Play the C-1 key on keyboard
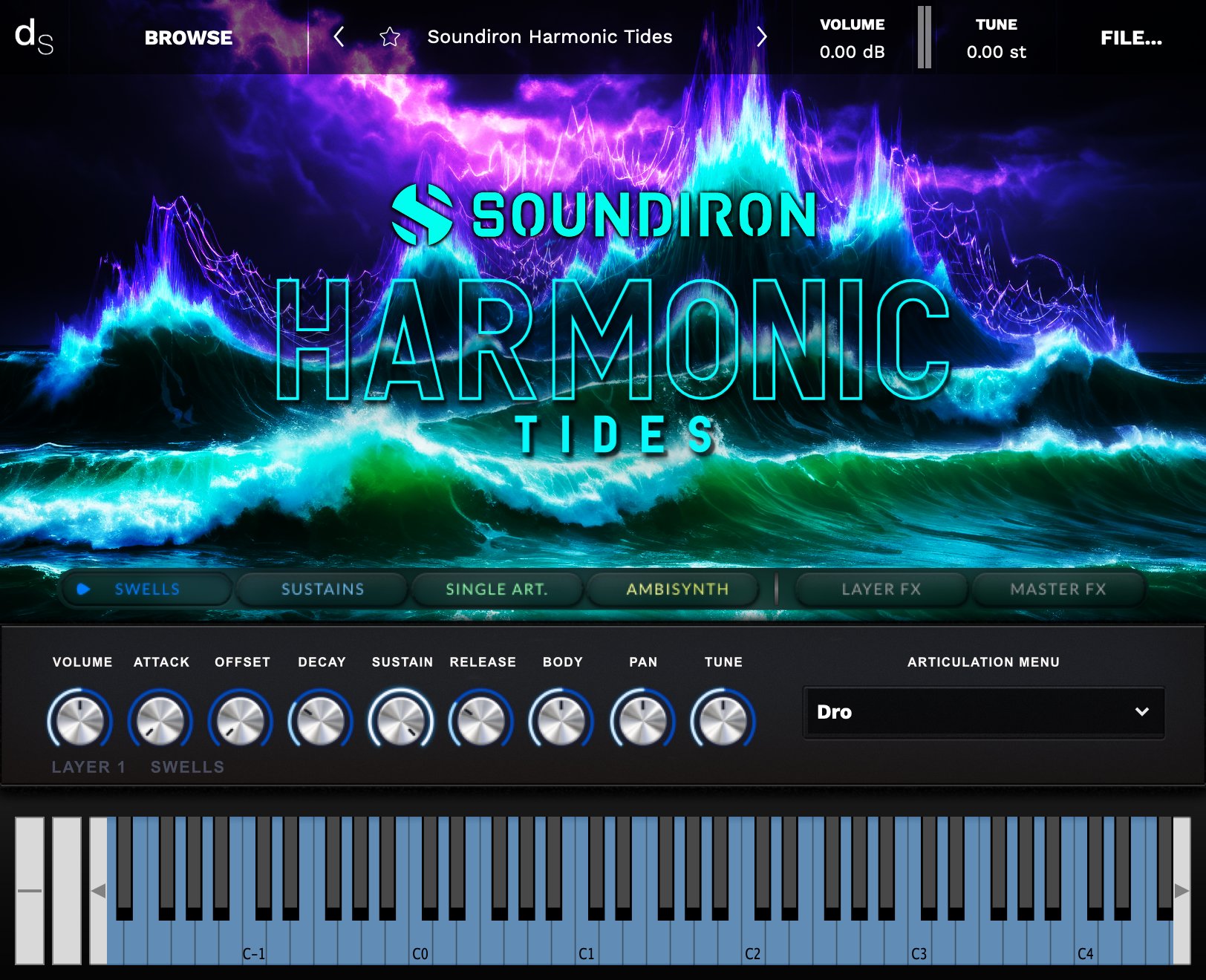The width and height of the screenshot is (1206, 980). coord(254,944)
